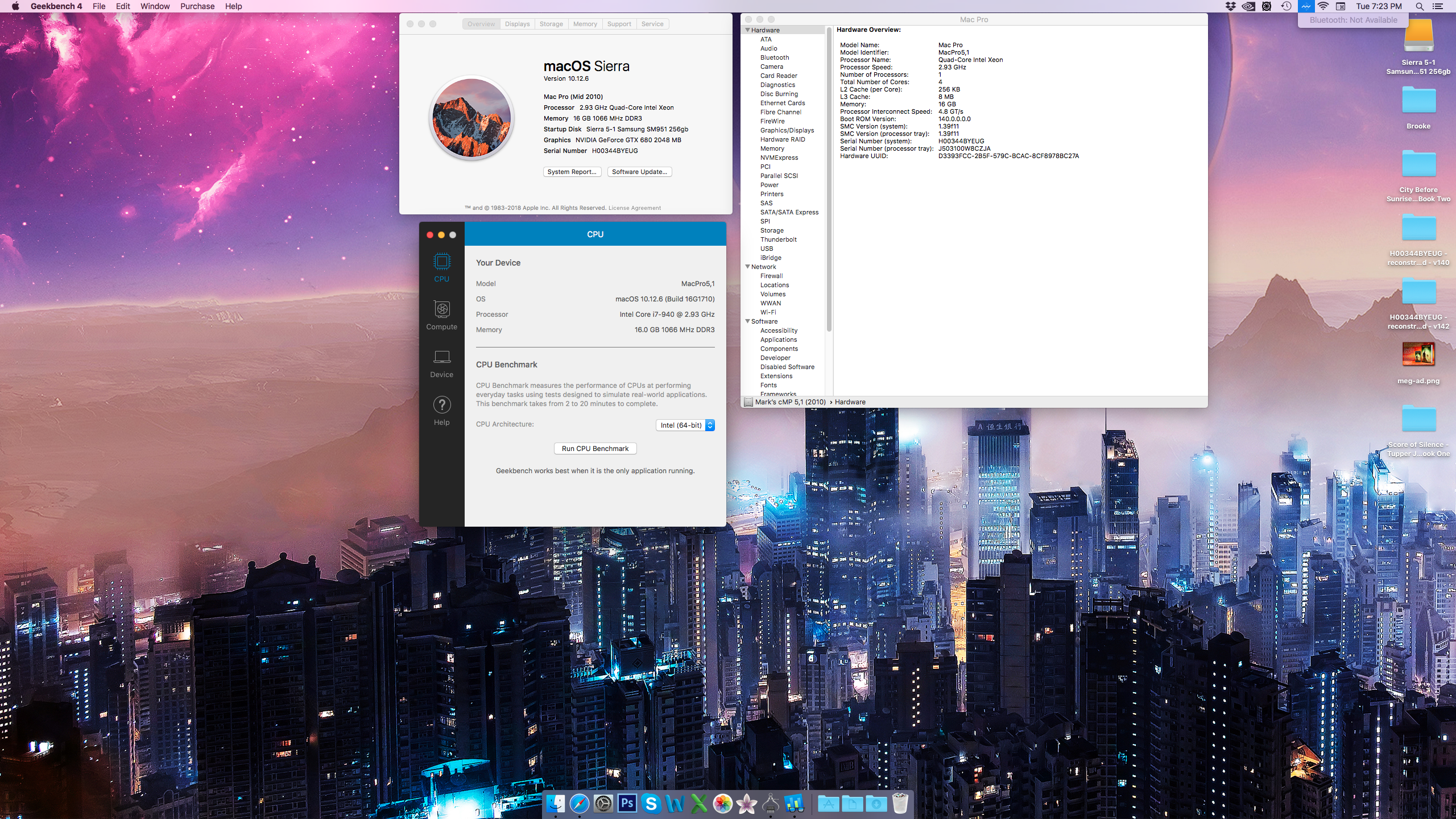Collapse the Hardware section in System Report
The width and height of the screenshot is (1456, 819).
coord(747,30)
